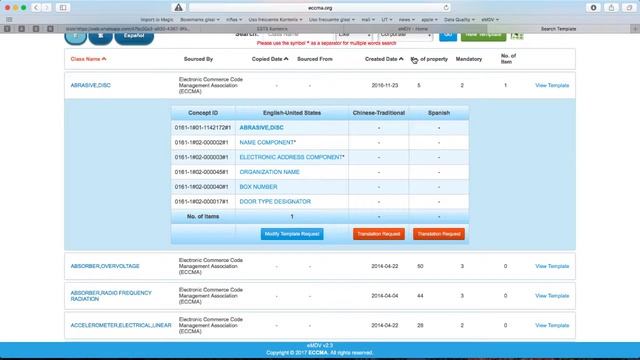Click the Chinese-Traditional column header
The image size is (640, 360).
click(x=379, y=113)
